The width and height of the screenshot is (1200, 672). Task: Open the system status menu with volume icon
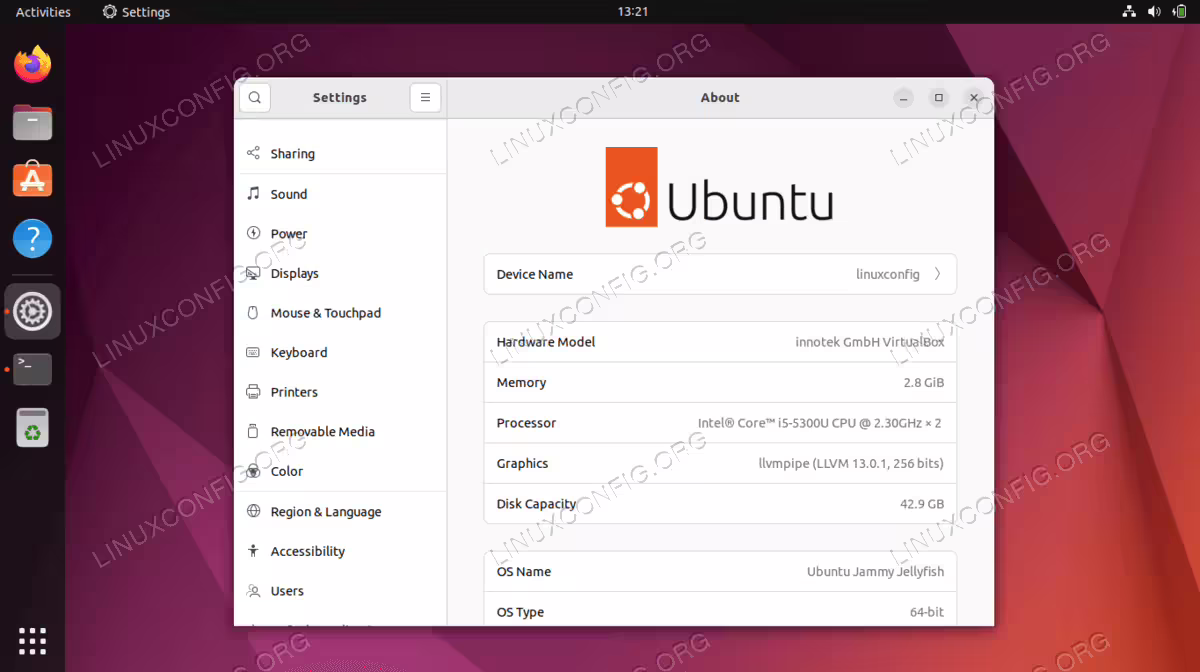coord(1154,12)
